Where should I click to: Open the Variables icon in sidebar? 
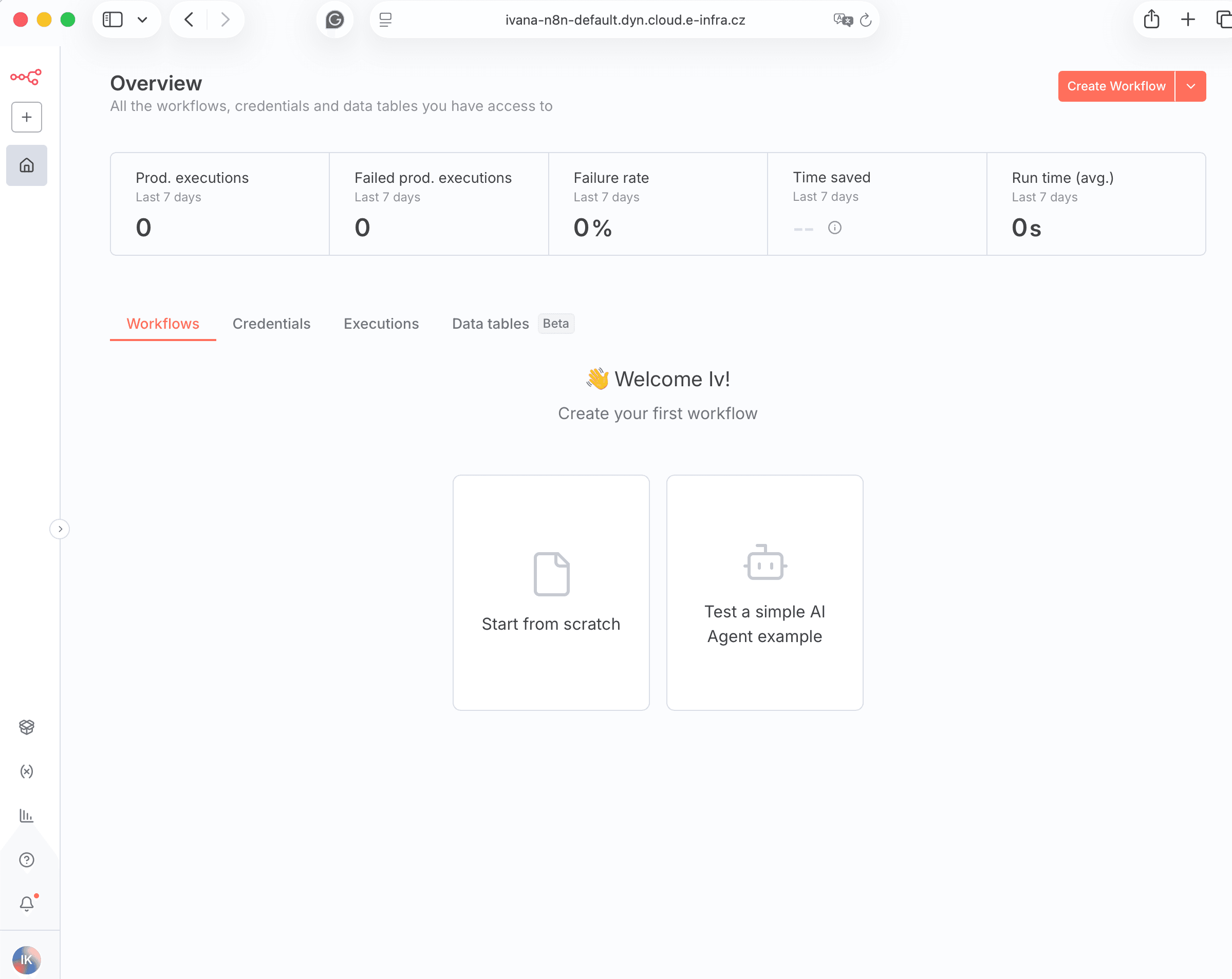coord(26,771)
